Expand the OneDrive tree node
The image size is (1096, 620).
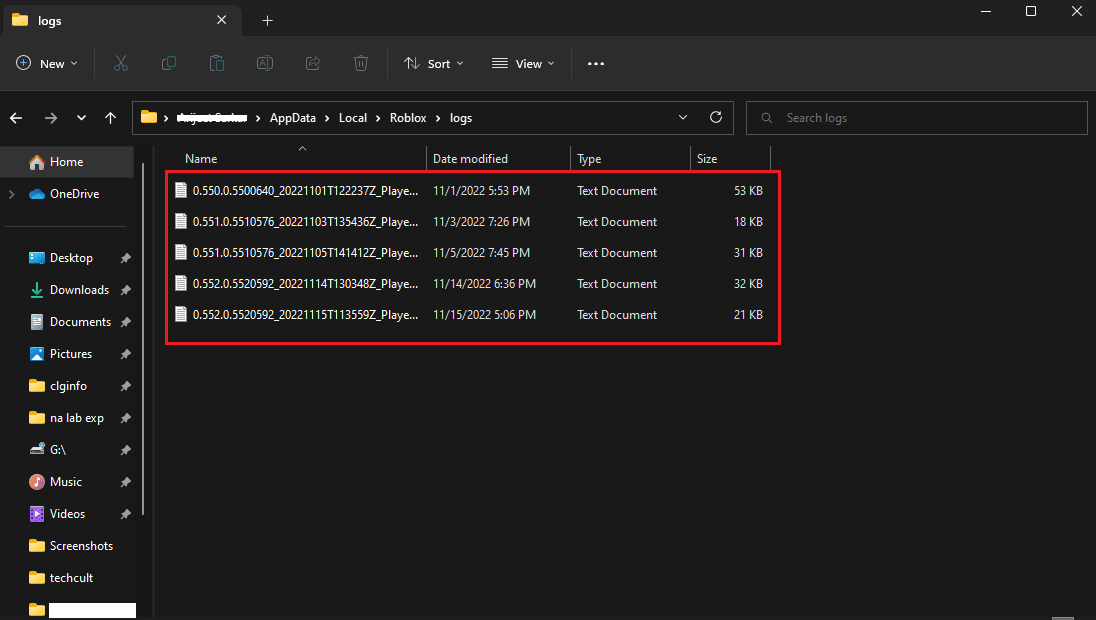12,194
